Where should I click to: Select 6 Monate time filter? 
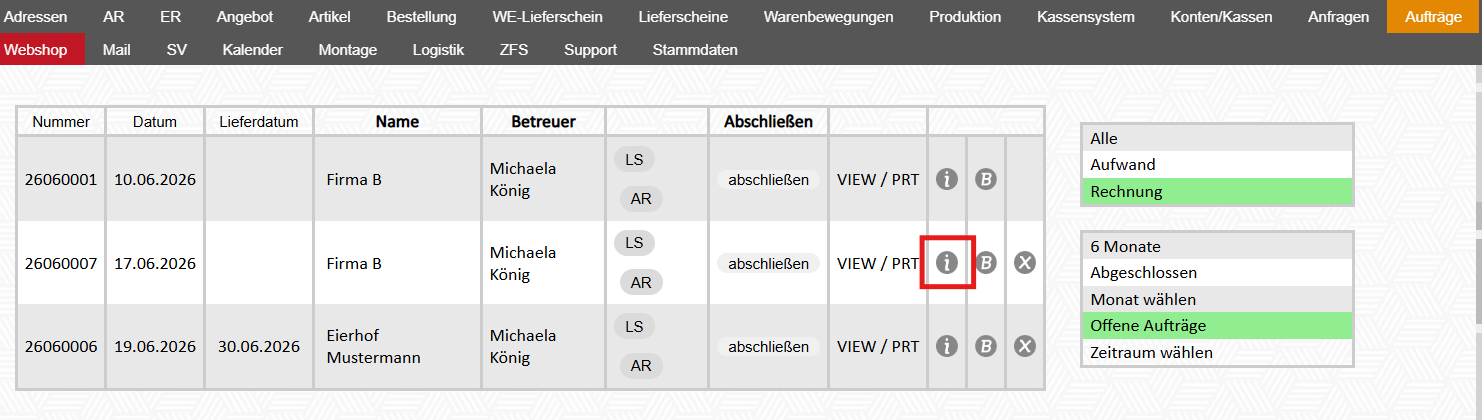(x=1217, y=246)
